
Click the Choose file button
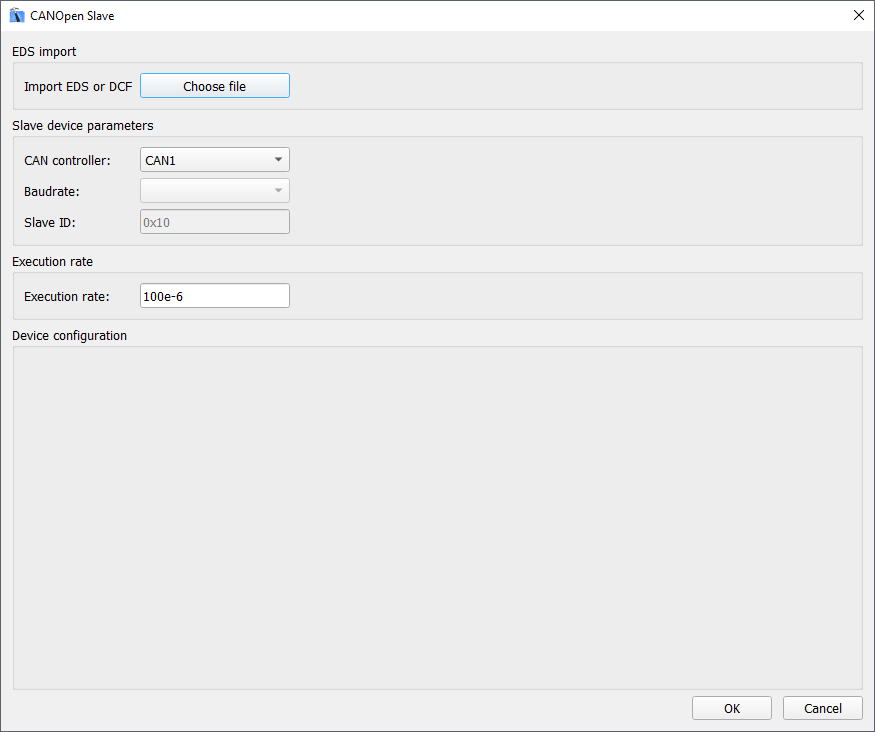tap(214, 86)
